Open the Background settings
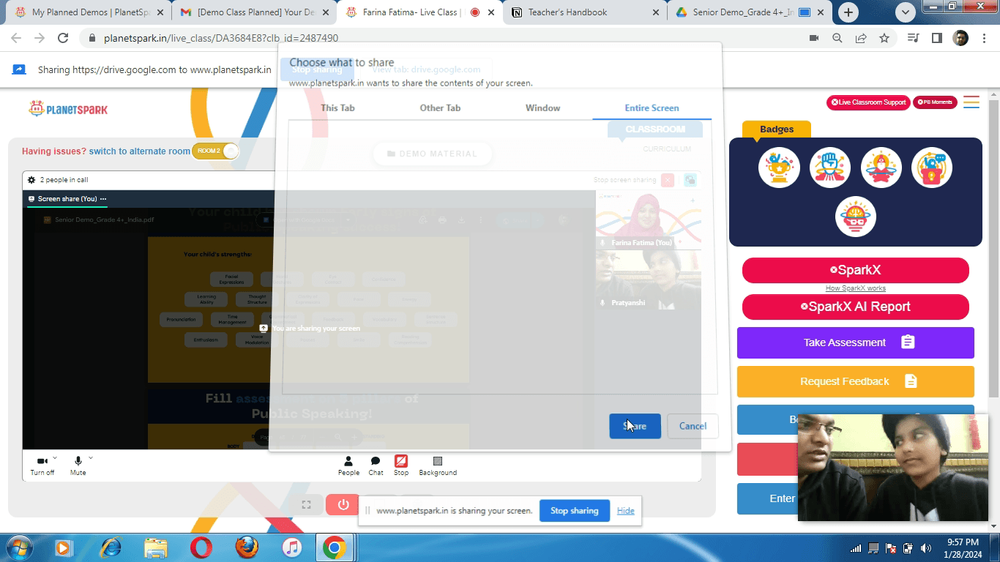The width and height of the screenshot is (1000, 562). point(438,466)
